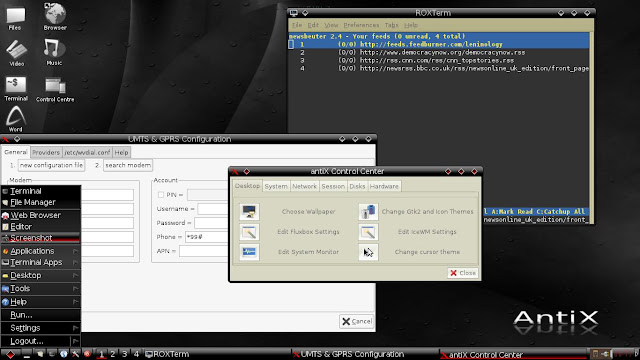Click the show desktop icon in taskbar

click(27, 355)
